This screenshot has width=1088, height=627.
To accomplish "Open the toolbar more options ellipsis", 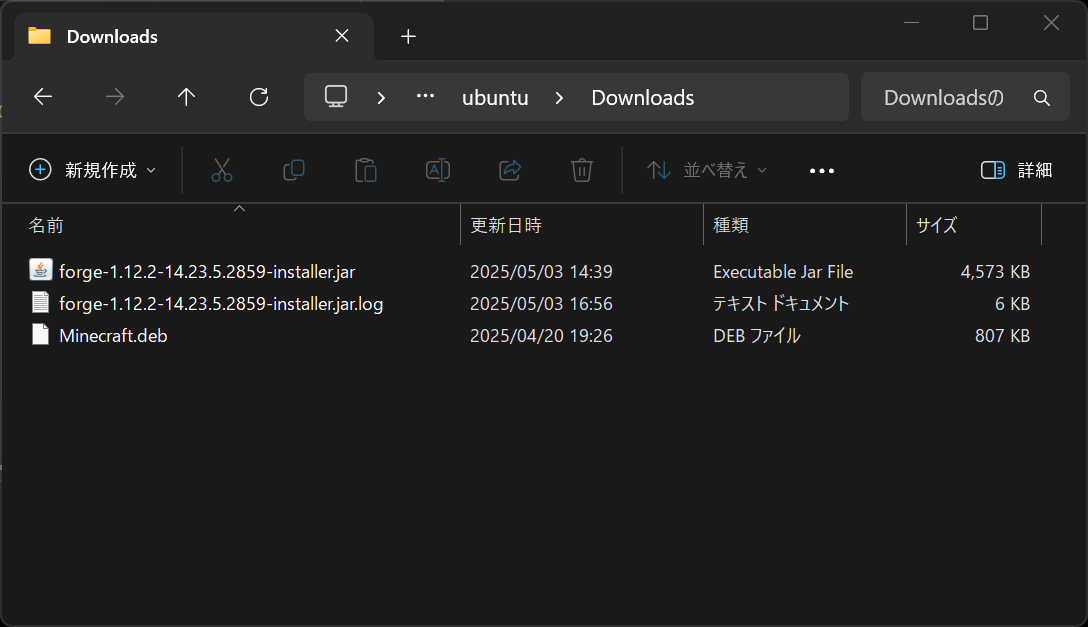I will 822,171.
